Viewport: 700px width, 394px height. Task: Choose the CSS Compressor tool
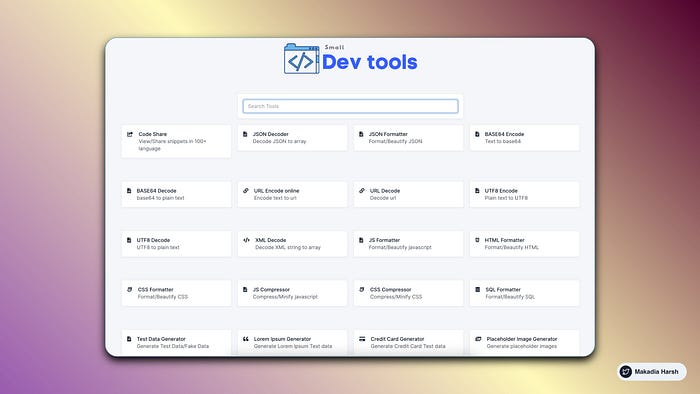click(x=408, y=293)
